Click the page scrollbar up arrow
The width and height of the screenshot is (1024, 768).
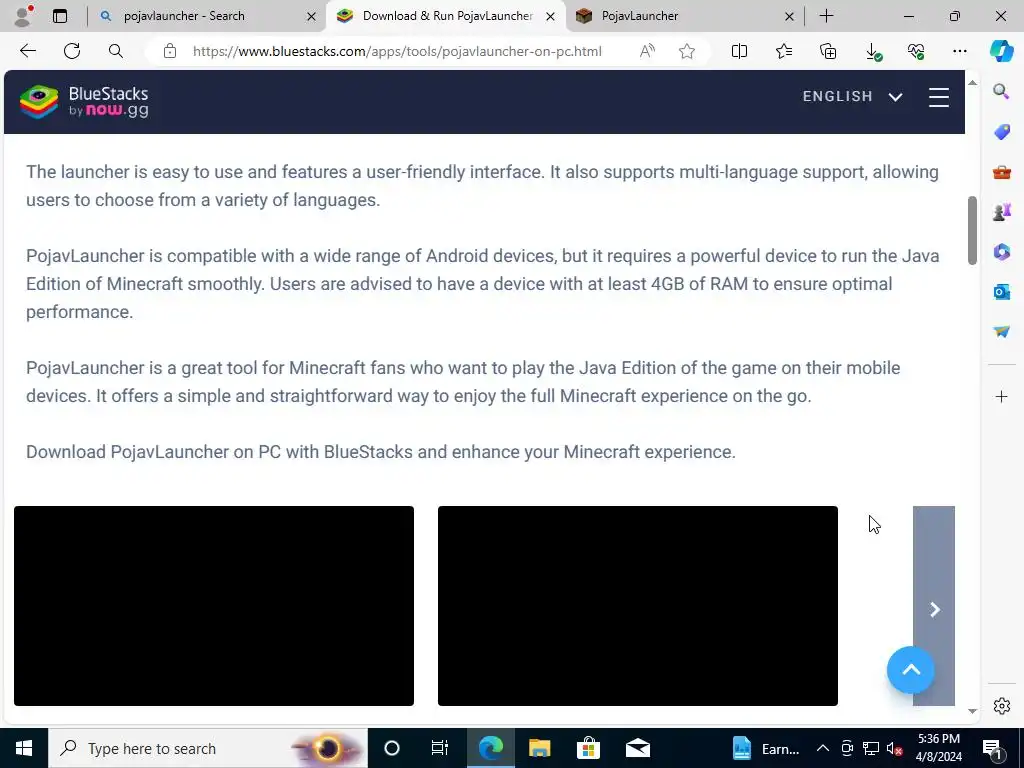point(972,82)
